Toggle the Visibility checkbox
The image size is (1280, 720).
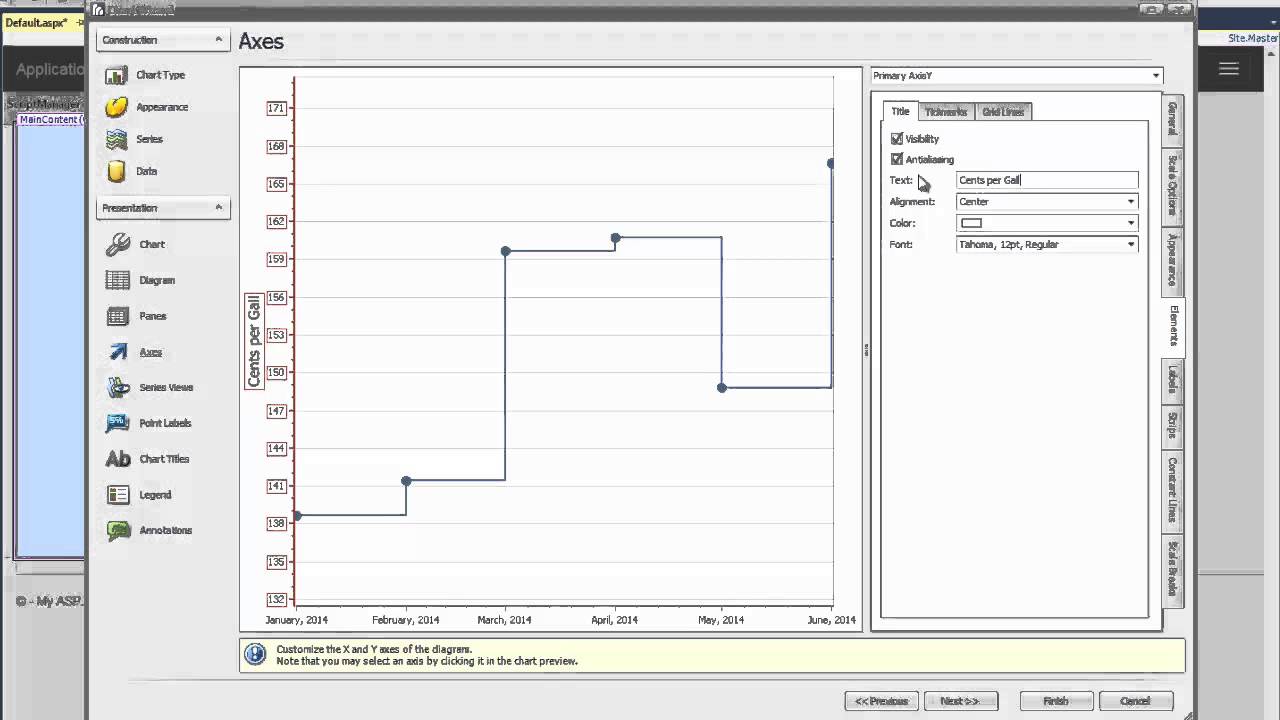(x=897, y=139)
